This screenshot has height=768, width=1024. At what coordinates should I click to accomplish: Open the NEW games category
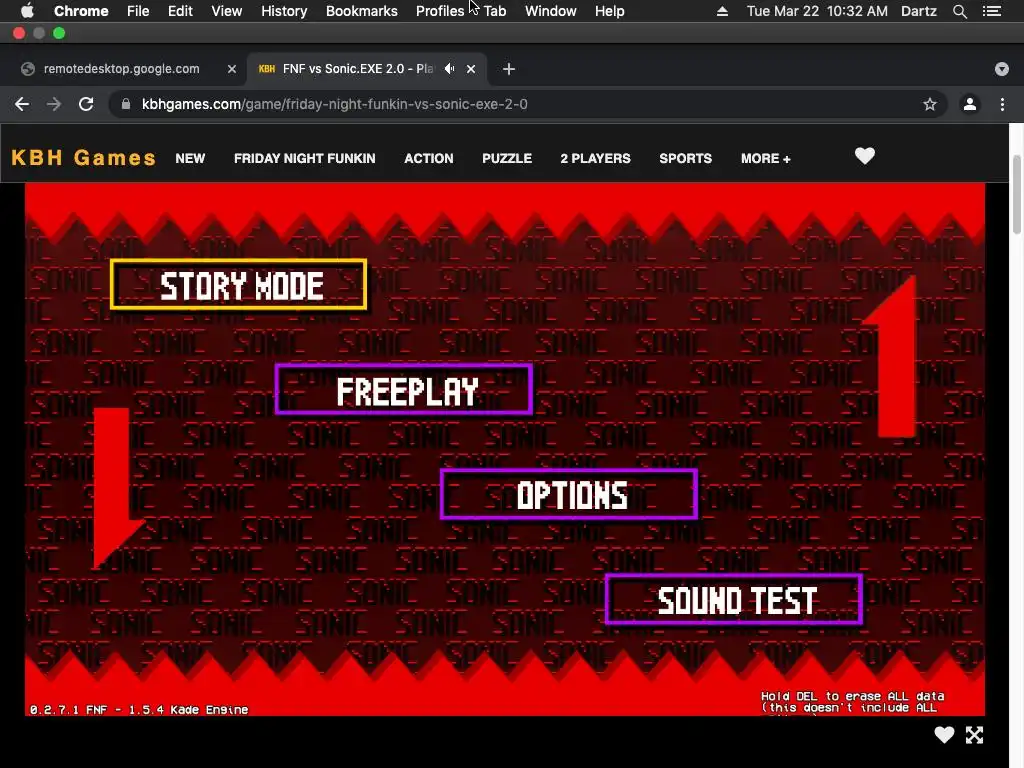pos(190,158)
